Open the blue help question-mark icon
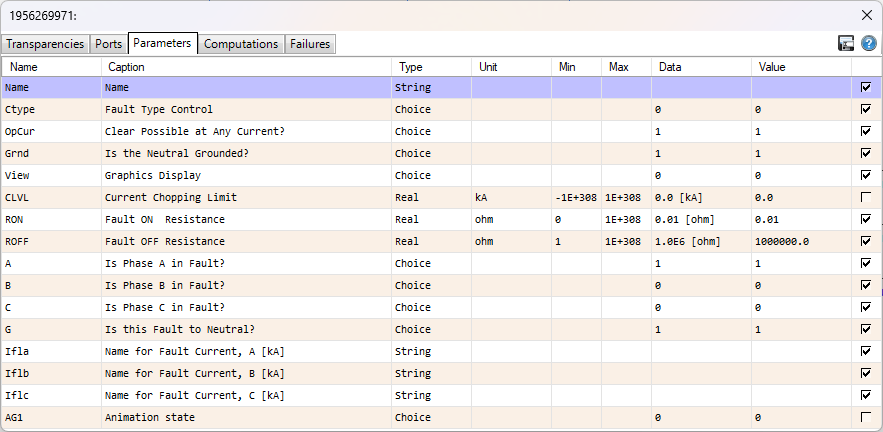Screen dimensions: 883x432 point(869,43)
